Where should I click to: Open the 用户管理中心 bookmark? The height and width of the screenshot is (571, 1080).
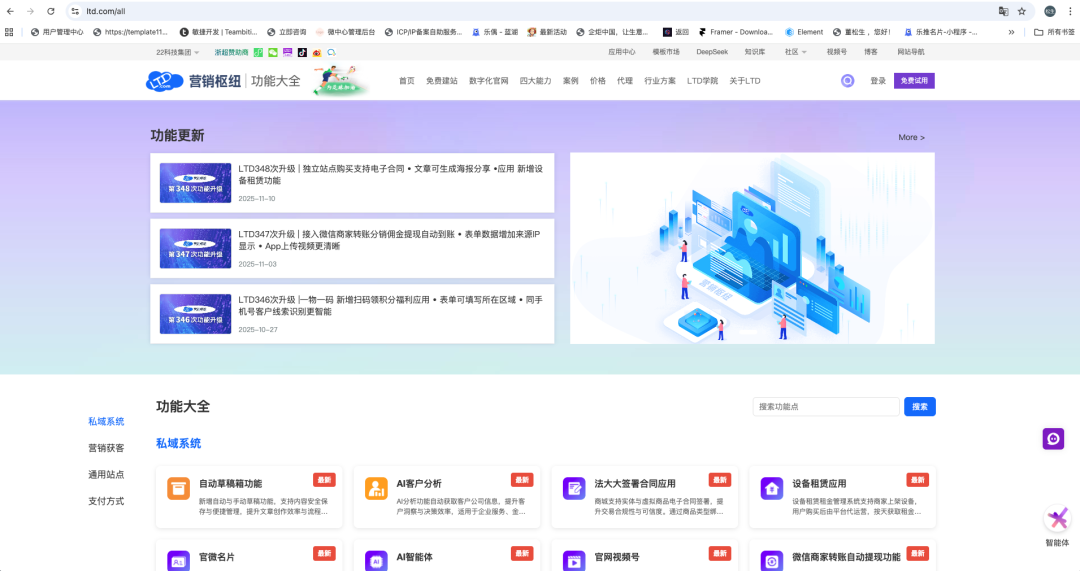pos(57,32)
